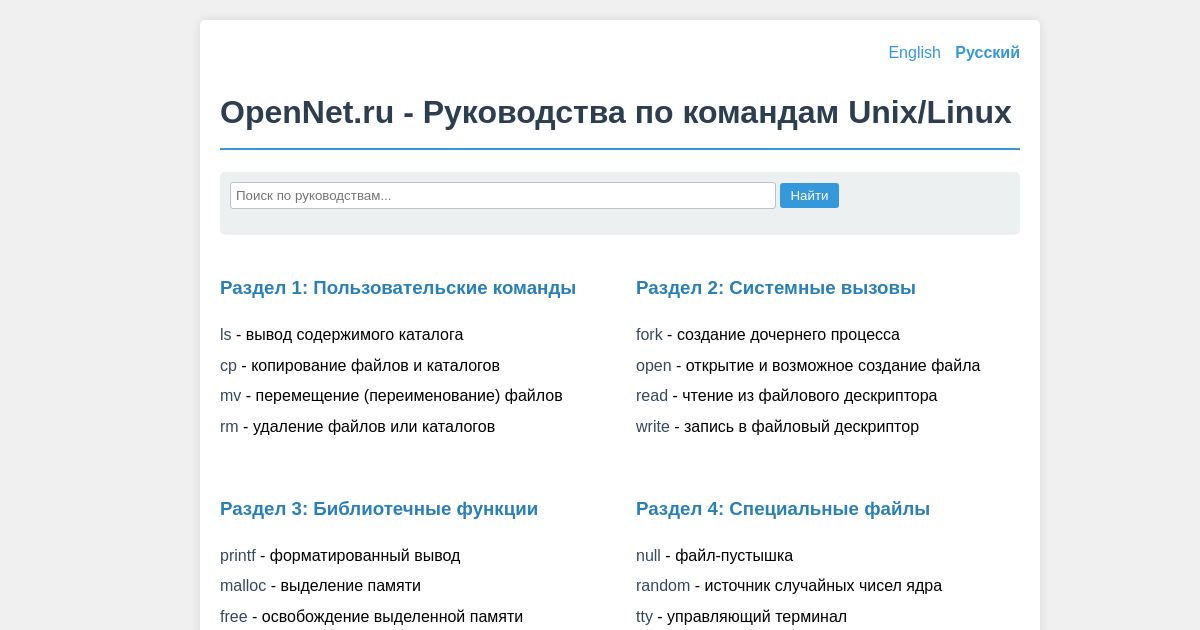
Task: View the fork system call manual
Action: 649,335
